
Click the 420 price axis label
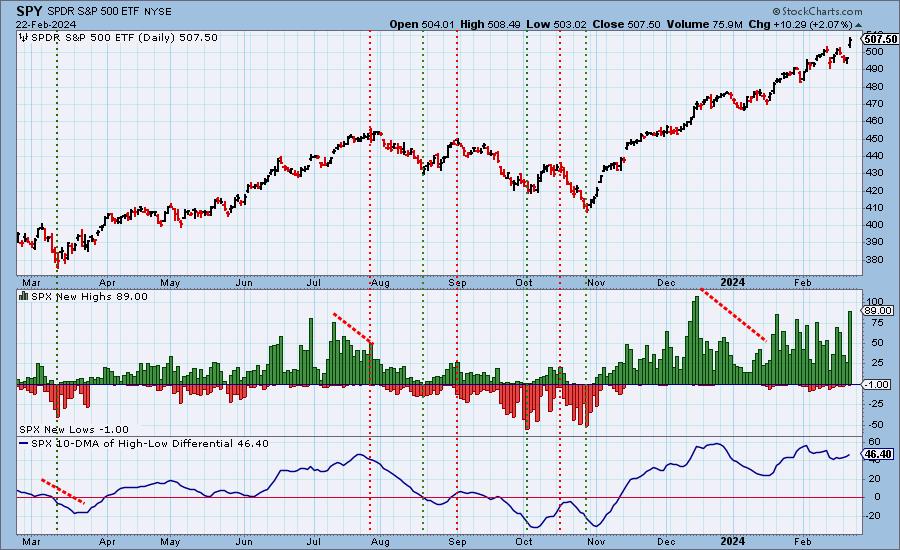(875, 191)
